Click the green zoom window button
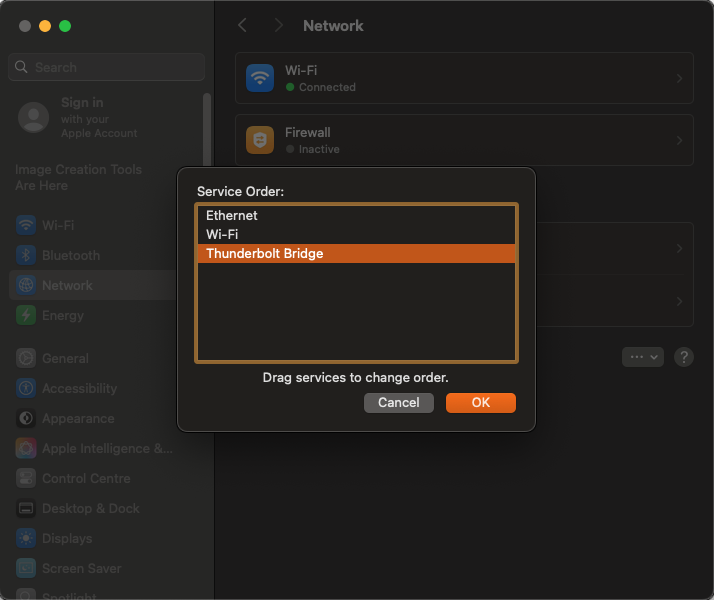Image resolution: width=714 pixels, height=600 pixels. point(65,26)
